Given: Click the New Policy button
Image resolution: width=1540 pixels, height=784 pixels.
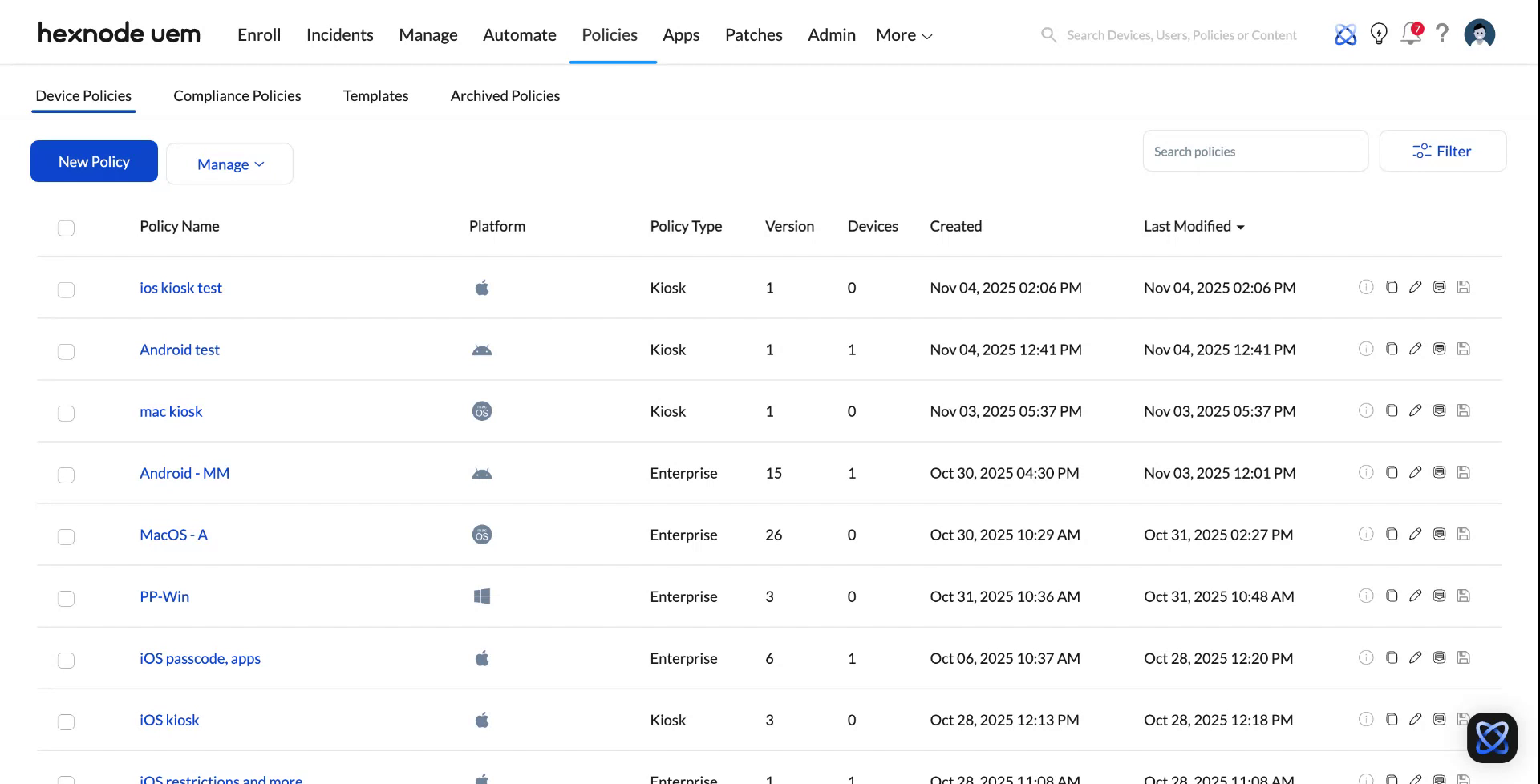Looking at the screenshot, I should coord(93,161).
